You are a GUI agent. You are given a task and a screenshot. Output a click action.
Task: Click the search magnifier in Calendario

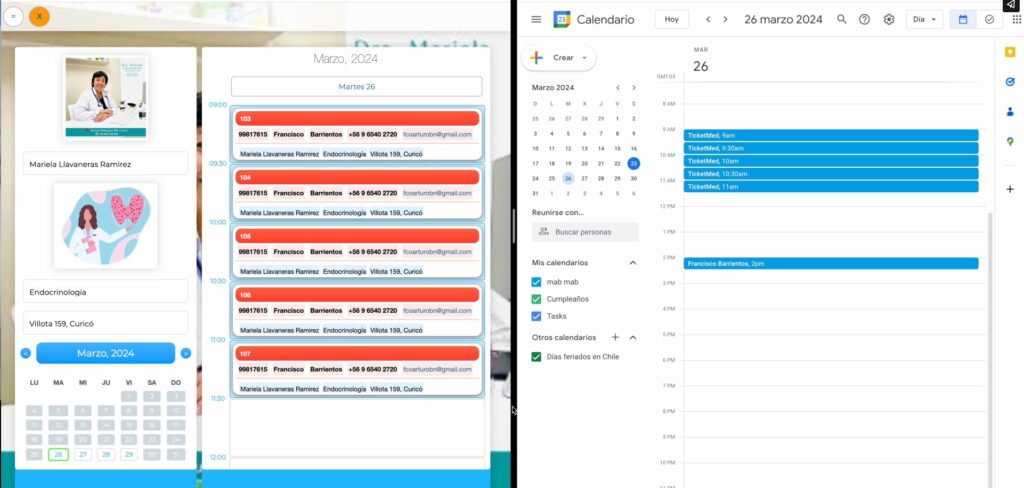pos(841,19)
